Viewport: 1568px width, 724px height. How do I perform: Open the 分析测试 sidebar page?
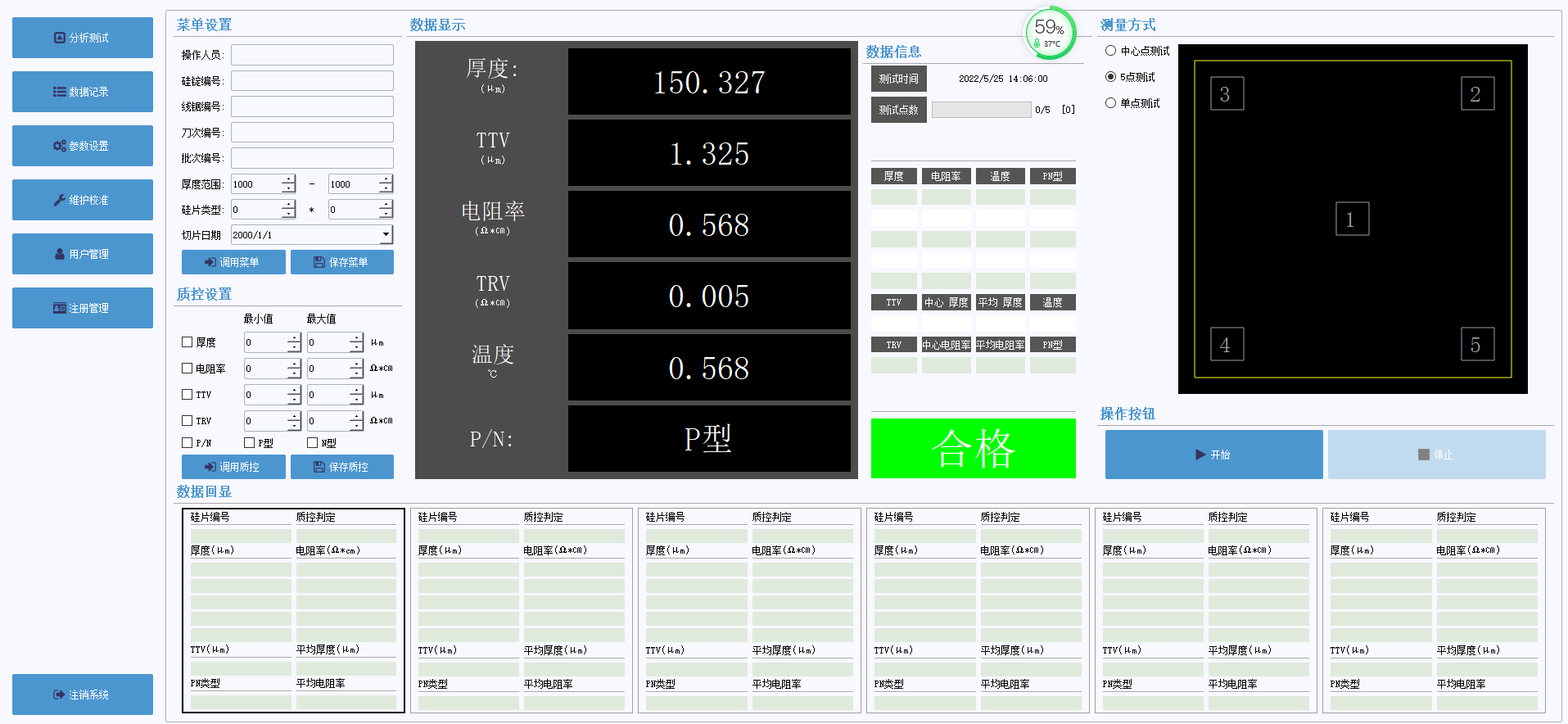tap(83, 38)
